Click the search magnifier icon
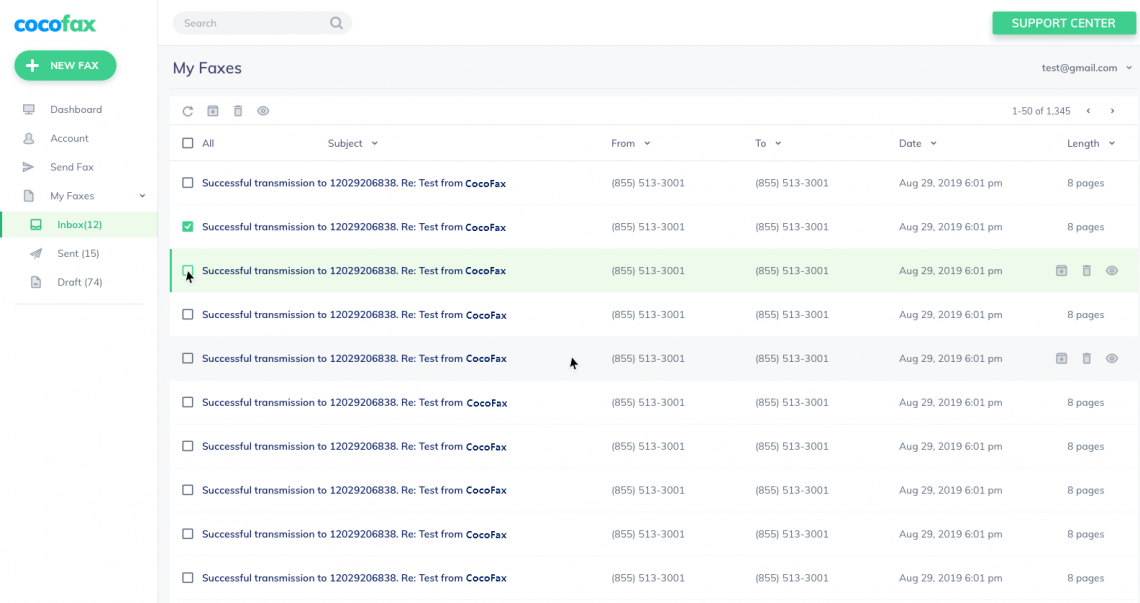Screen dimensions: 1140x603 [337, 23]
